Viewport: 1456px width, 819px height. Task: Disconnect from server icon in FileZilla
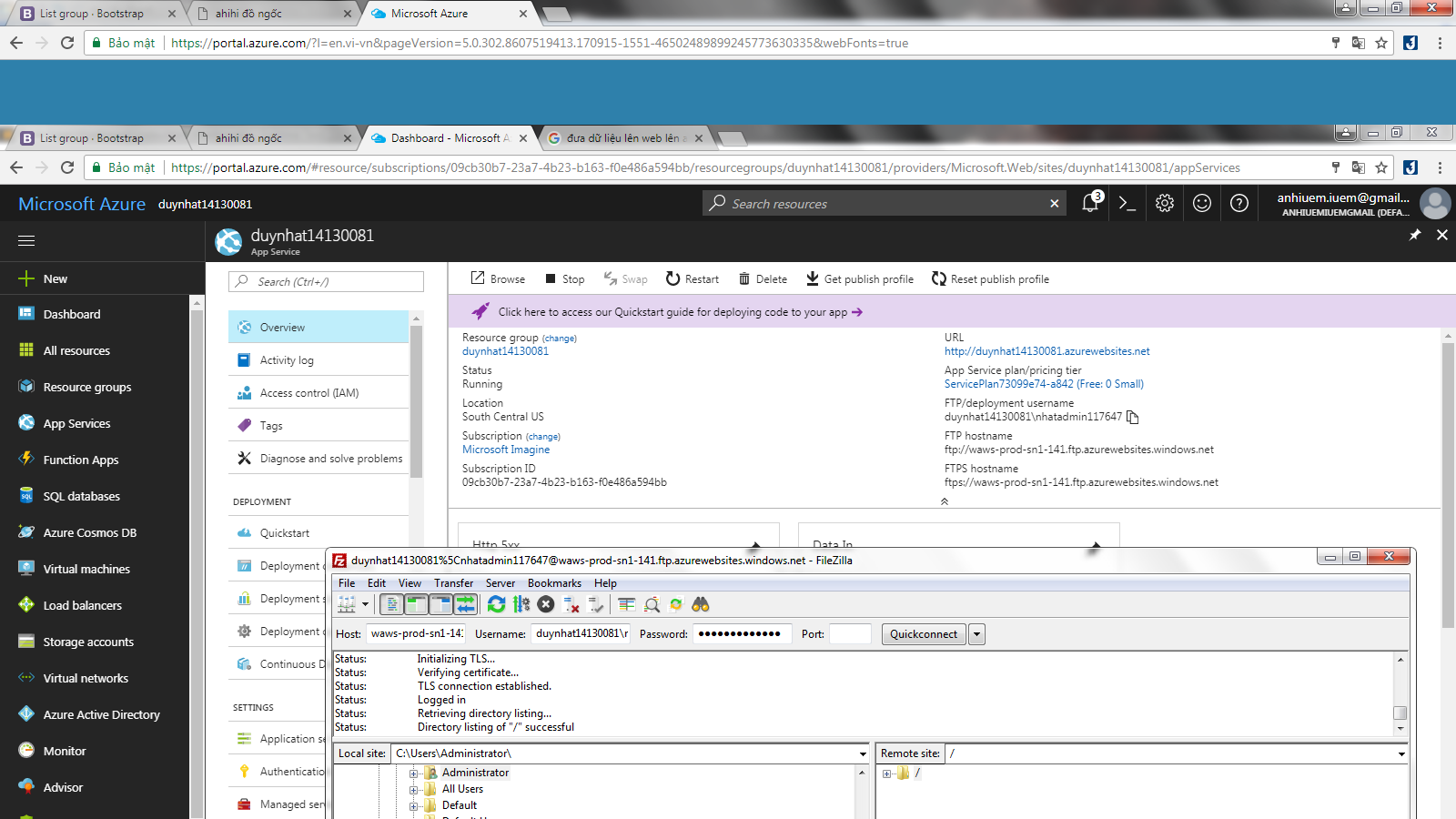(571, 604)
